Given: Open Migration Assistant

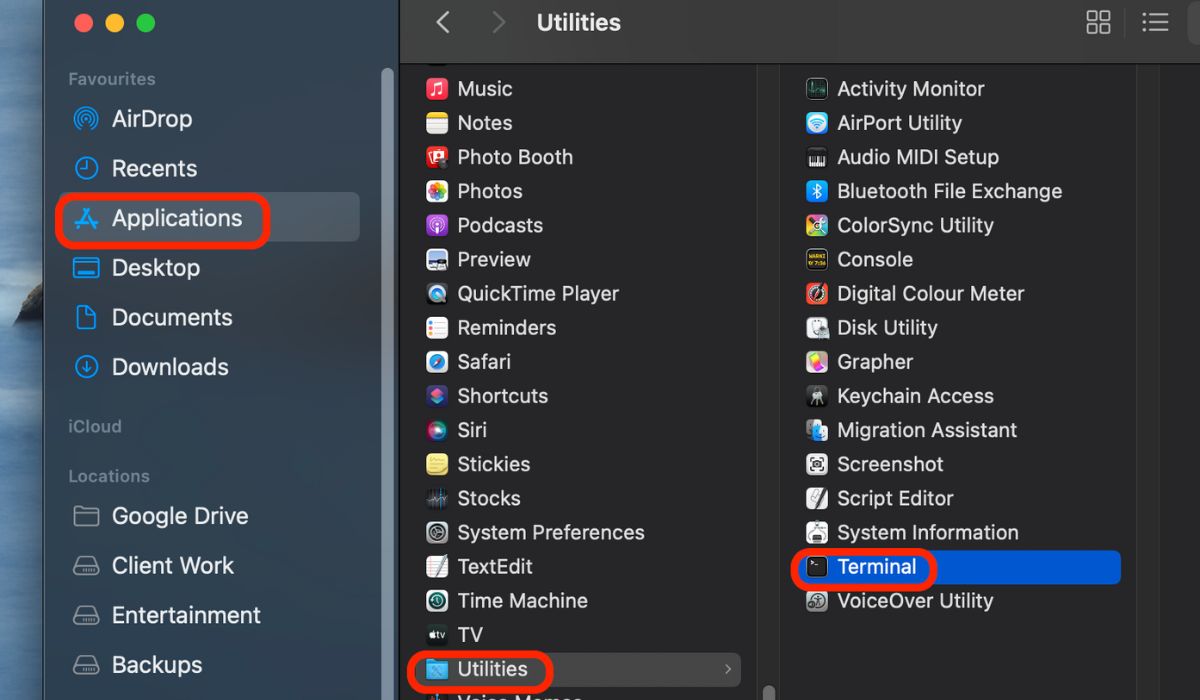Looking at the screenshot, I should pos(926,430).
